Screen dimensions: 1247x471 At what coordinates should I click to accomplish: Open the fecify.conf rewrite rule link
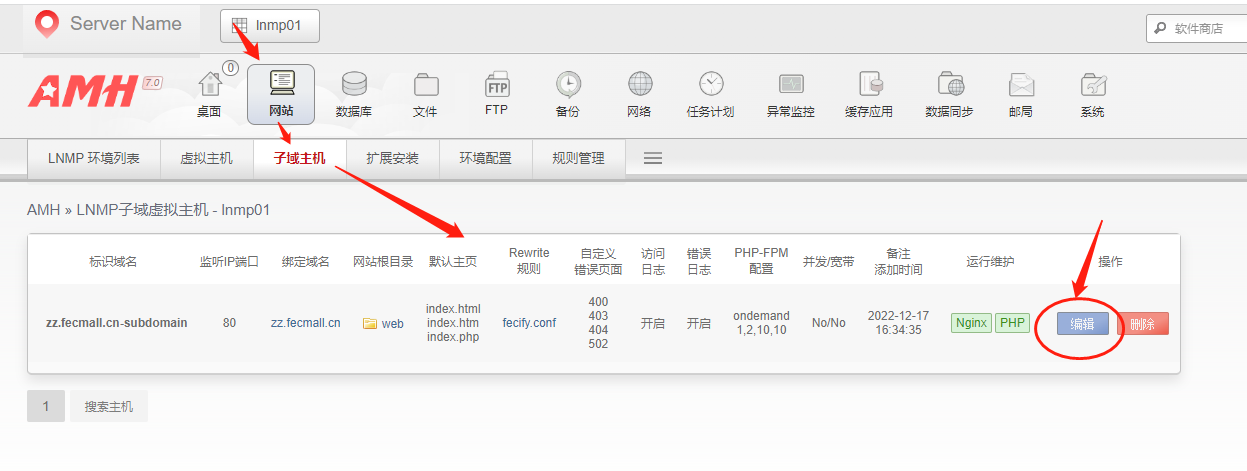click(x=529, y=323)
